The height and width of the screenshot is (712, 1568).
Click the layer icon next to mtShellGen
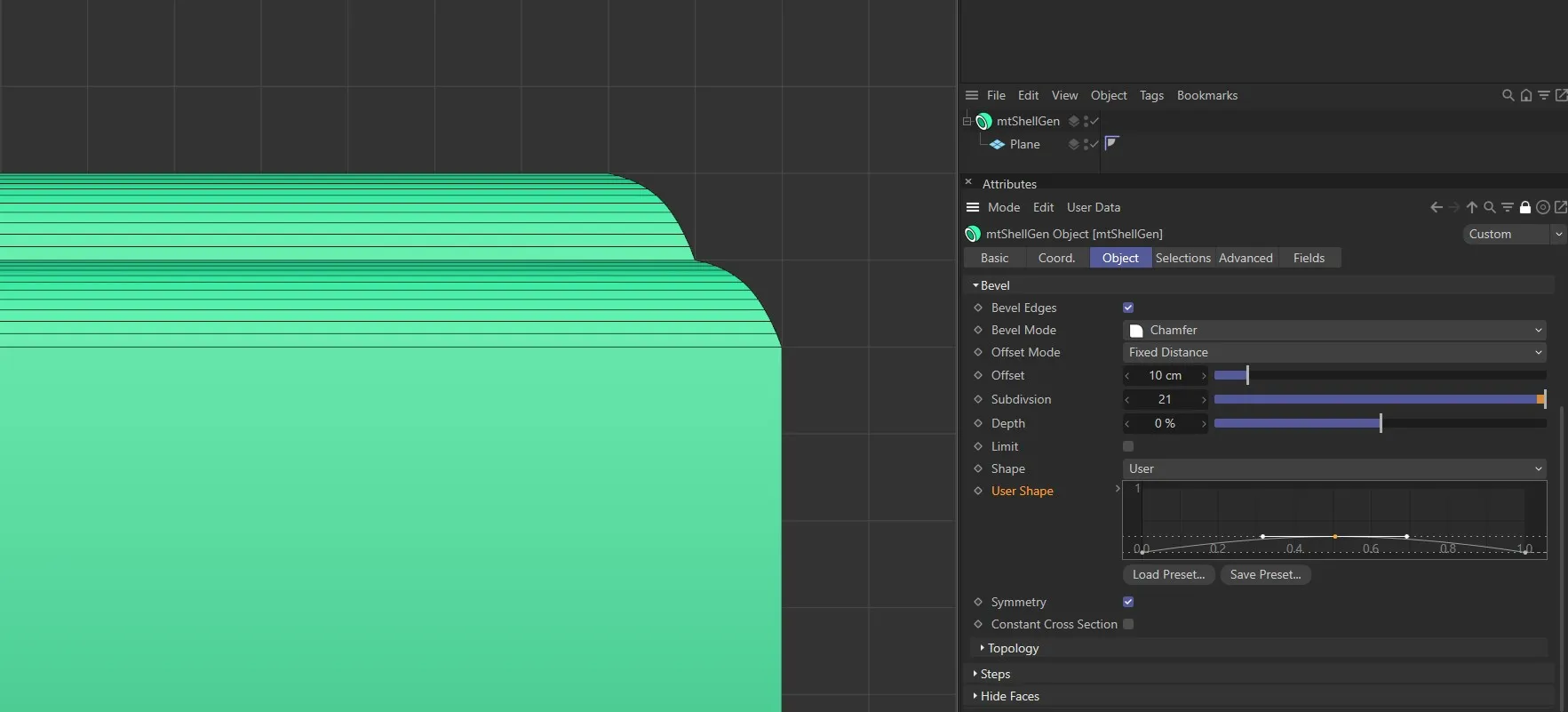pos(1074,121)
